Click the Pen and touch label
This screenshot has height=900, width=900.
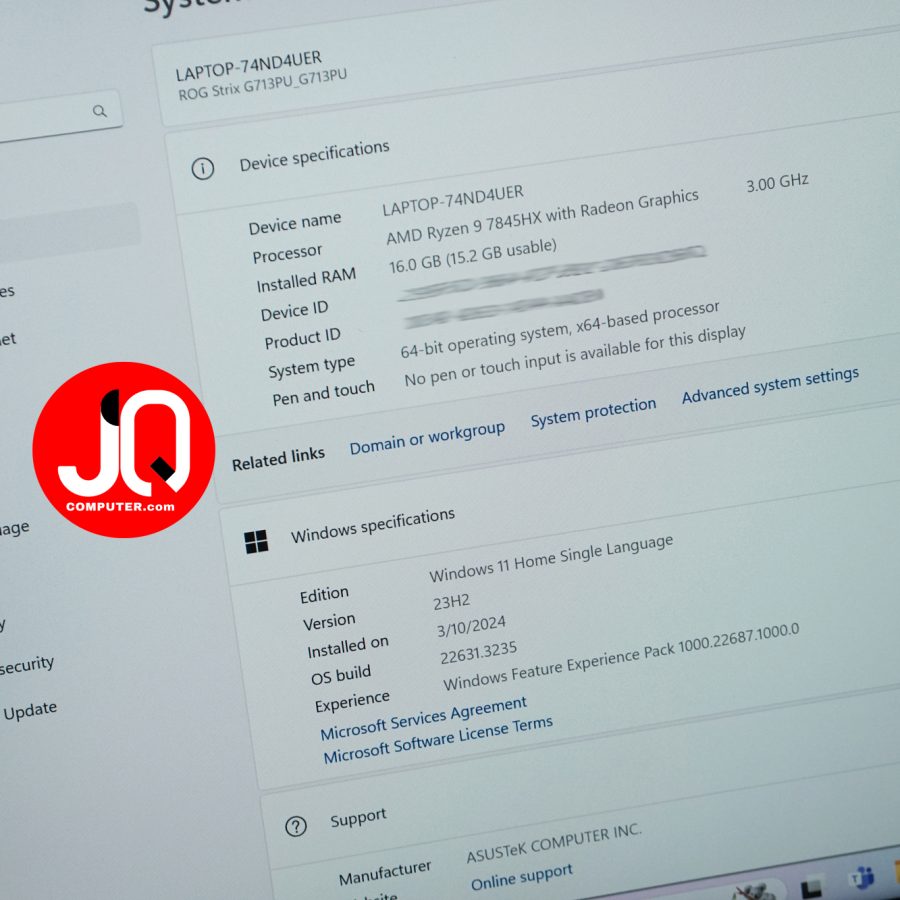click(x=323, y=393)
